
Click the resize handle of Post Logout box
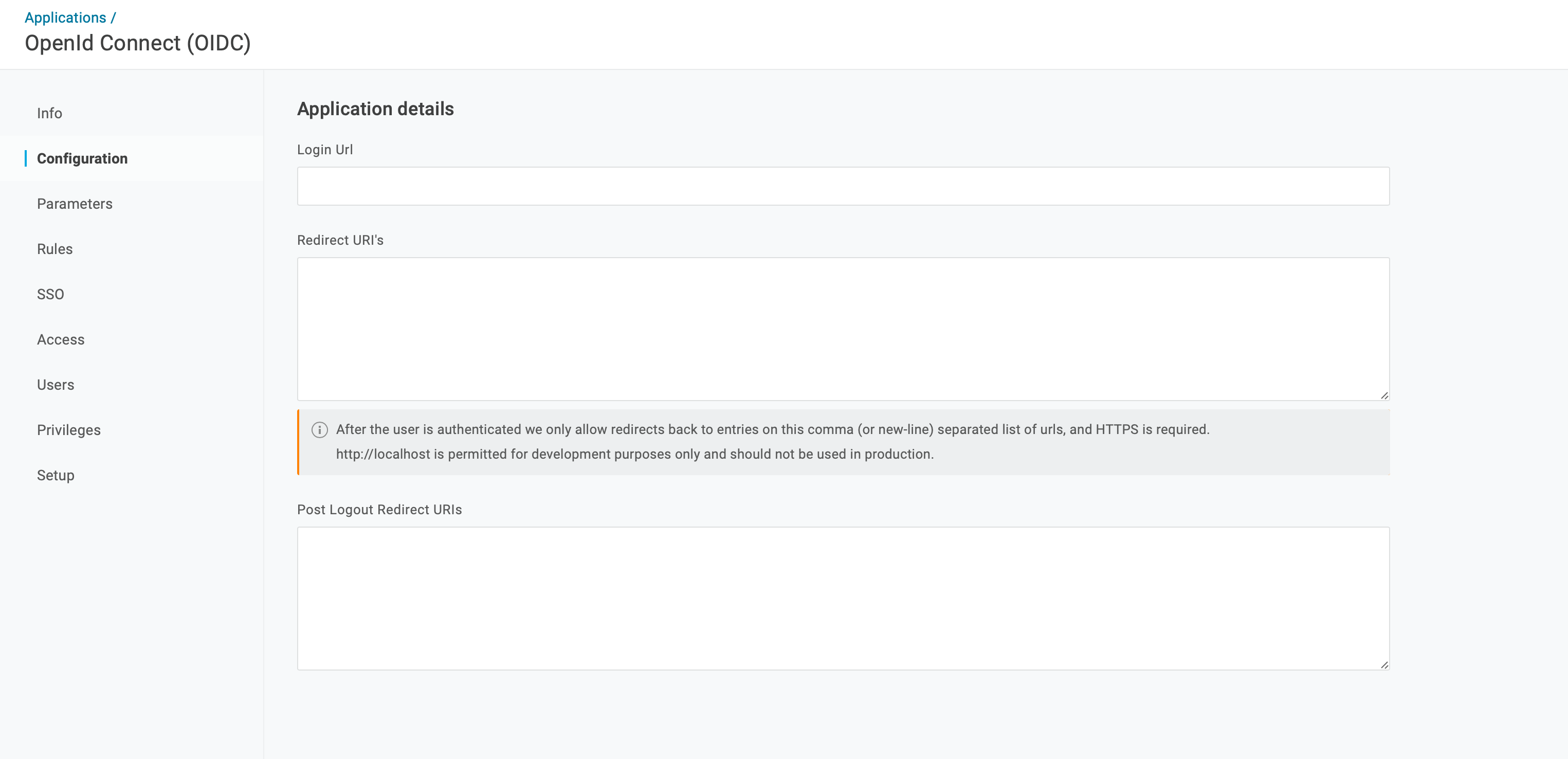(x=1384, y=664)
